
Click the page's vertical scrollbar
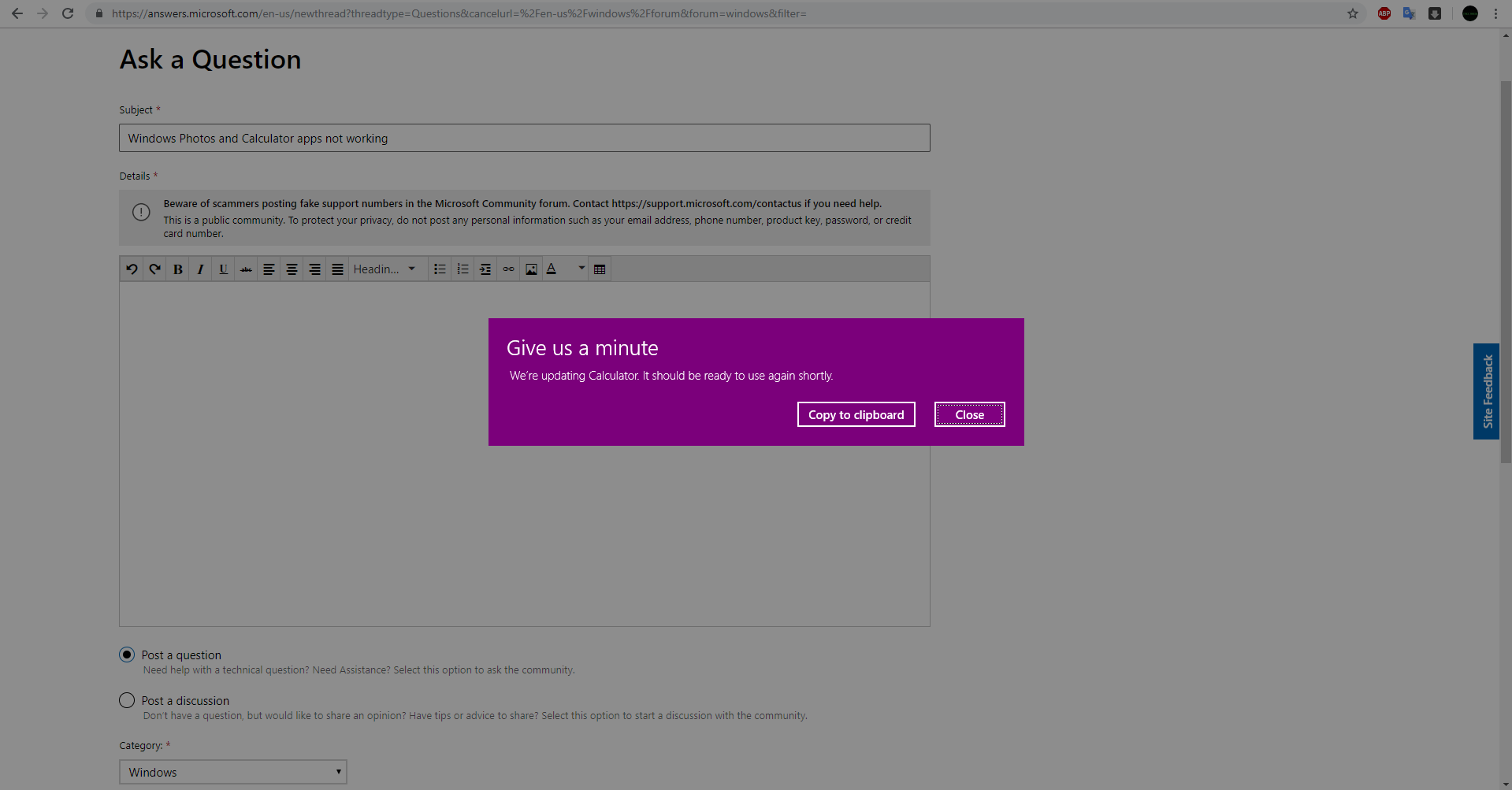pyautogui.click(x=1506, y=272)
